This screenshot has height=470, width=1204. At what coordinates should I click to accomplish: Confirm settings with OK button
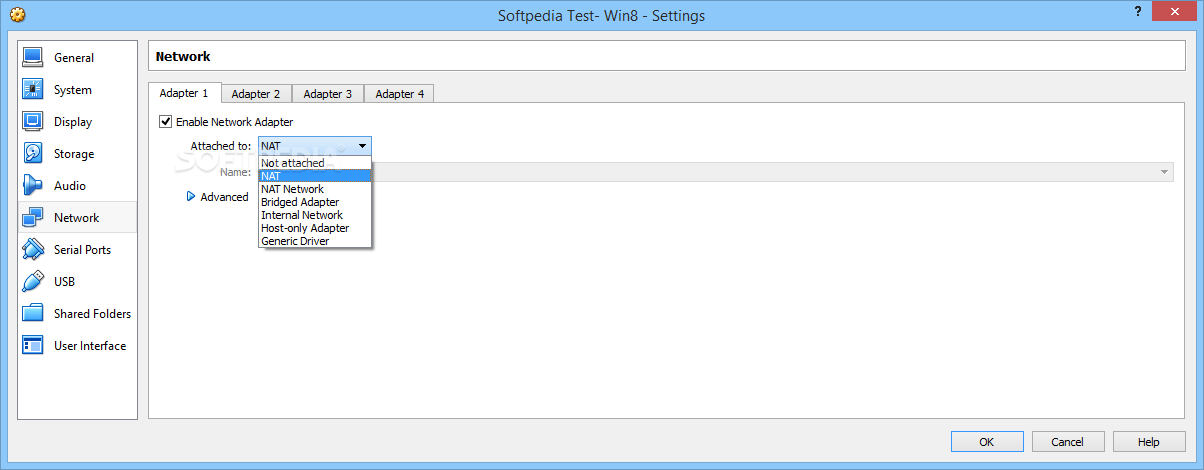[987, 442]
